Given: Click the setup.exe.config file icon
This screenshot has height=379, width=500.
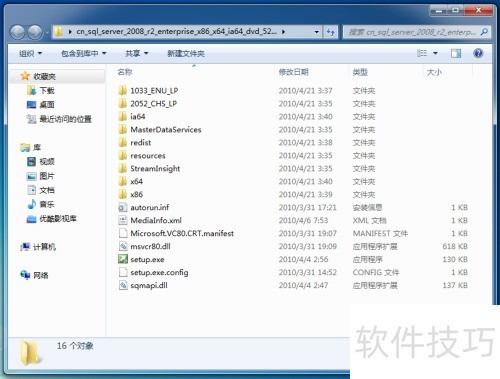Looking at the screenshot, I should tap(123, 272).
